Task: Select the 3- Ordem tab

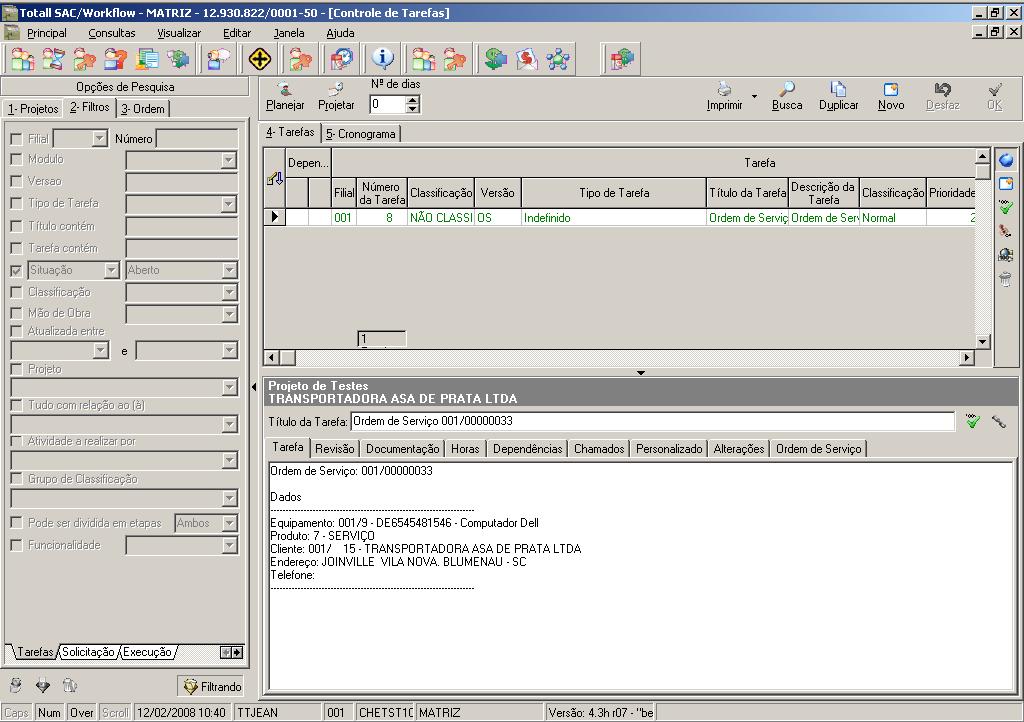Action: click(x=143, y=108)
